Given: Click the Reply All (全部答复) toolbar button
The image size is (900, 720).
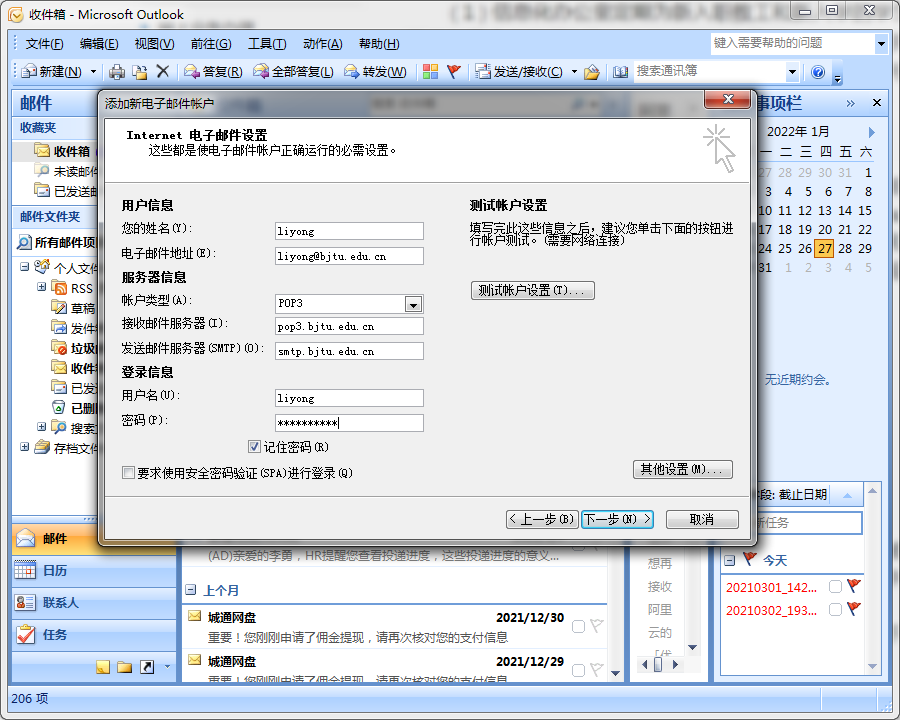Looking at the screenshot, I should (293, 72).
